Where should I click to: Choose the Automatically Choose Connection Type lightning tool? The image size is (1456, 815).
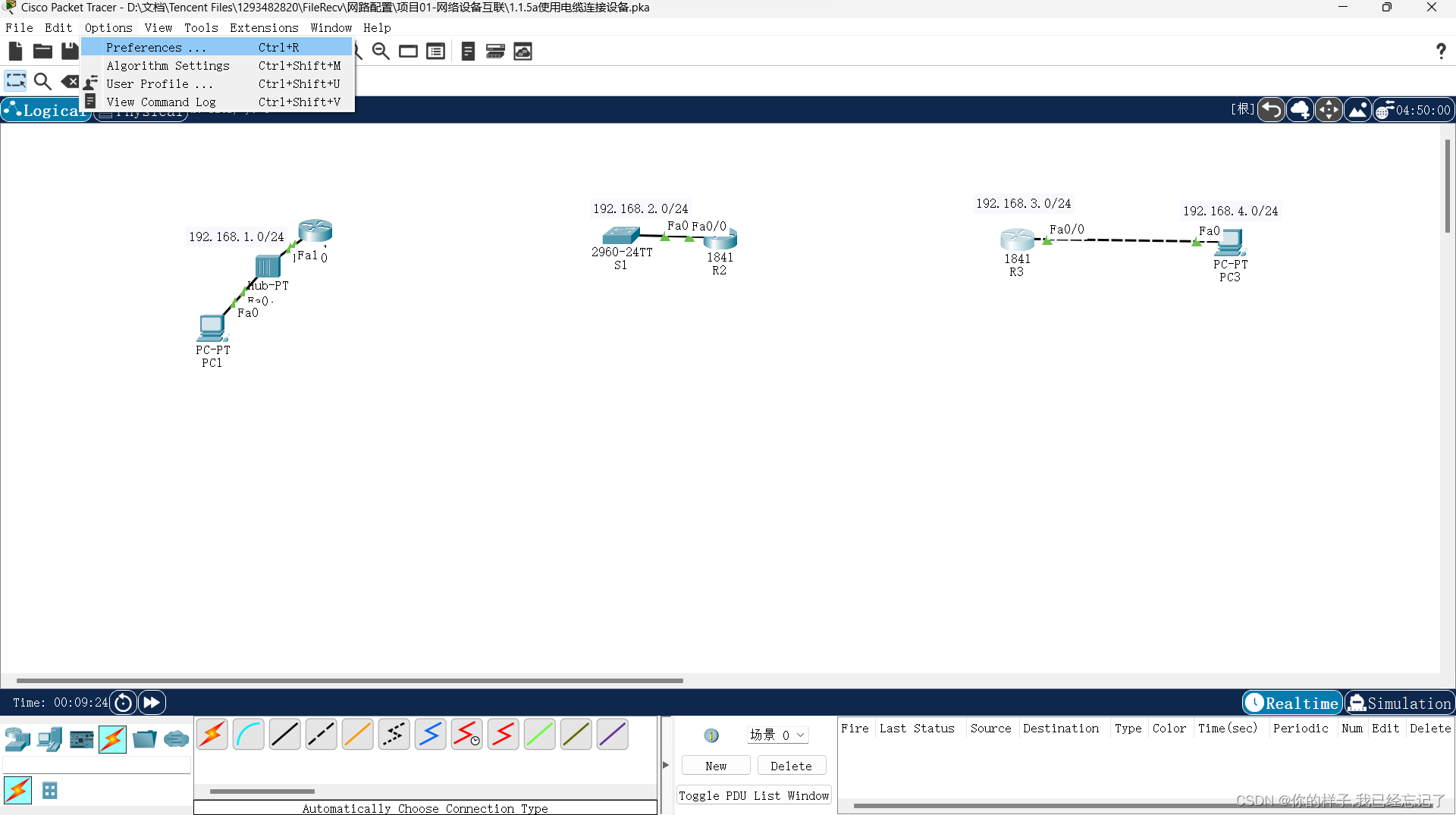[212, 733]
